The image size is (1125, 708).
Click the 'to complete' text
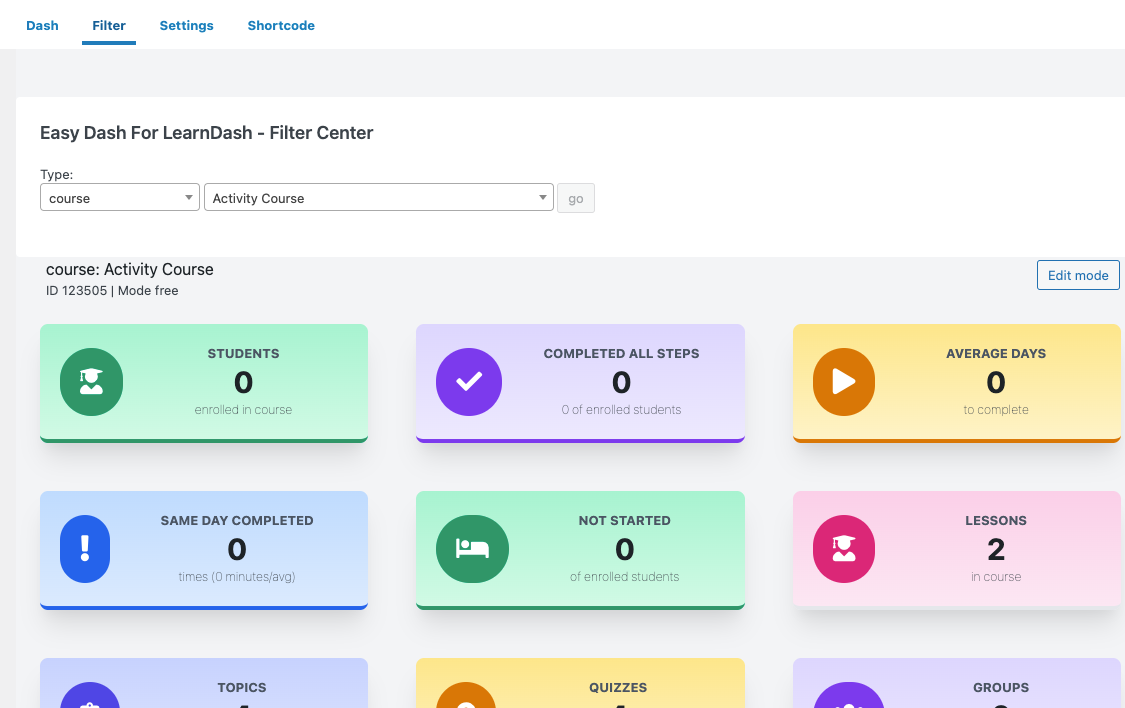[996, 410]
